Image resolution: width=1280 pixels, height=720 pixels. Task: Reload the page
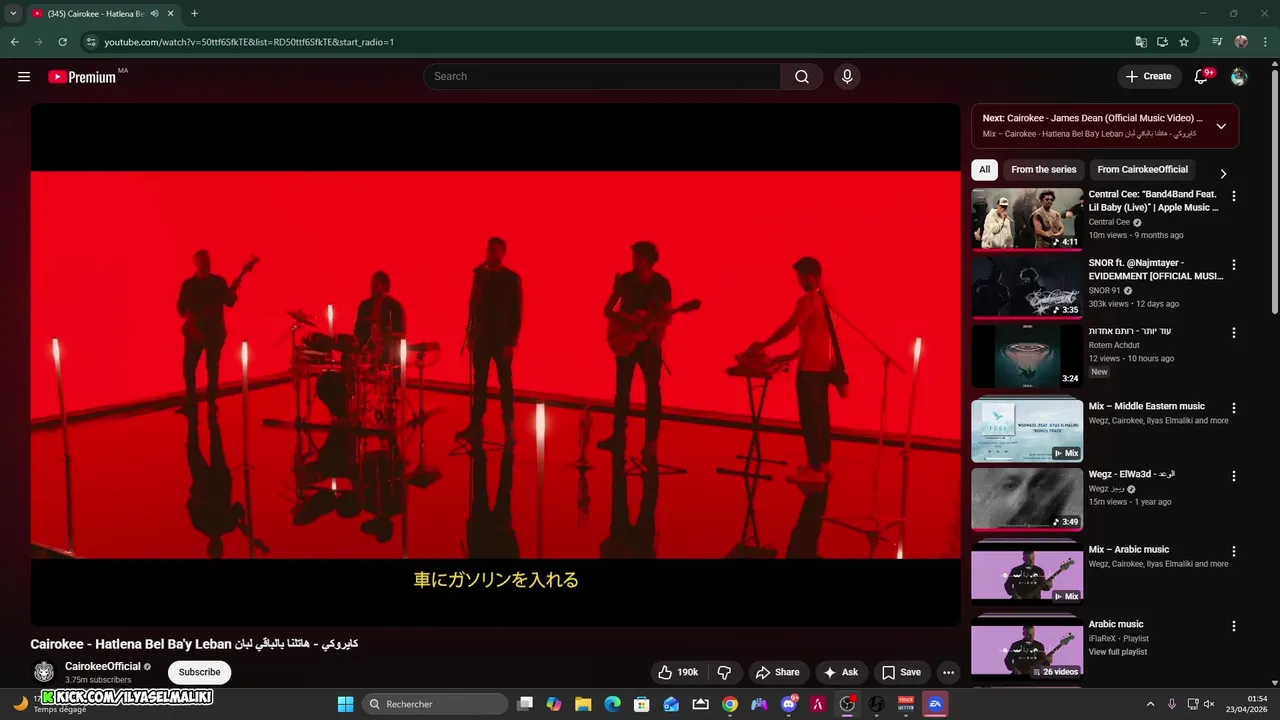point(62,42)
